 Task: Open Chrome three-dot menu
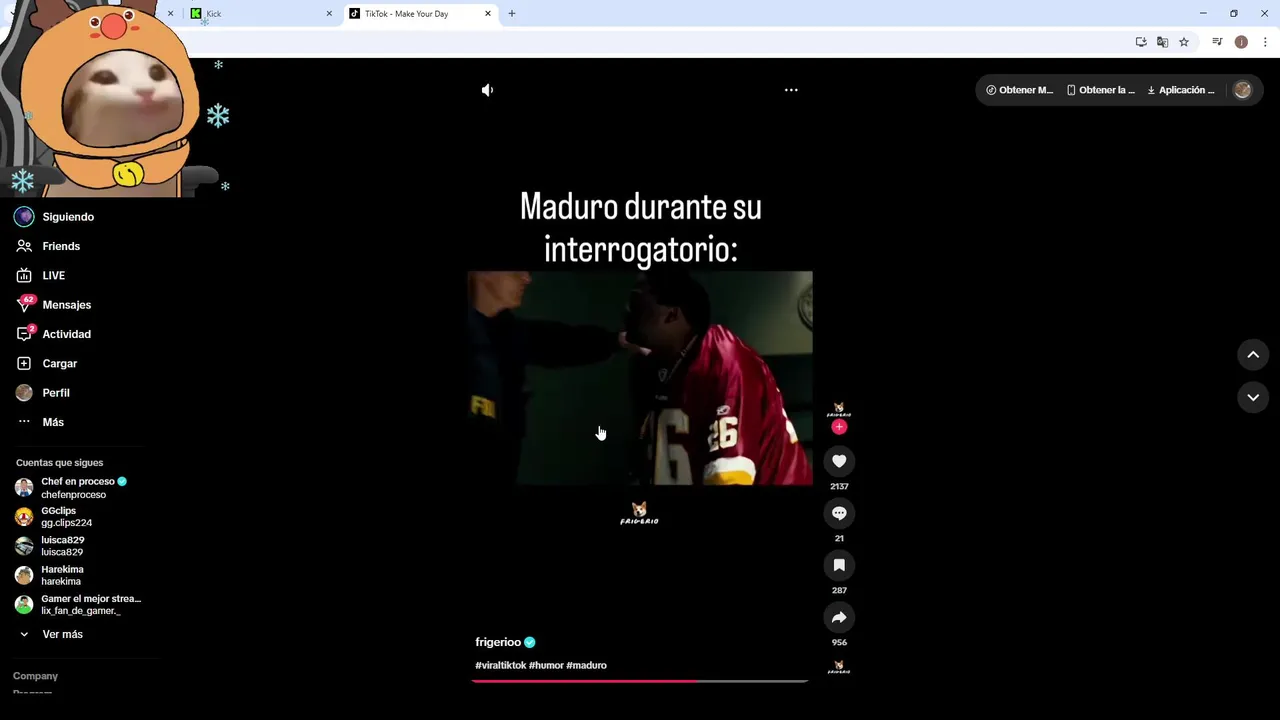[1265, 42]
